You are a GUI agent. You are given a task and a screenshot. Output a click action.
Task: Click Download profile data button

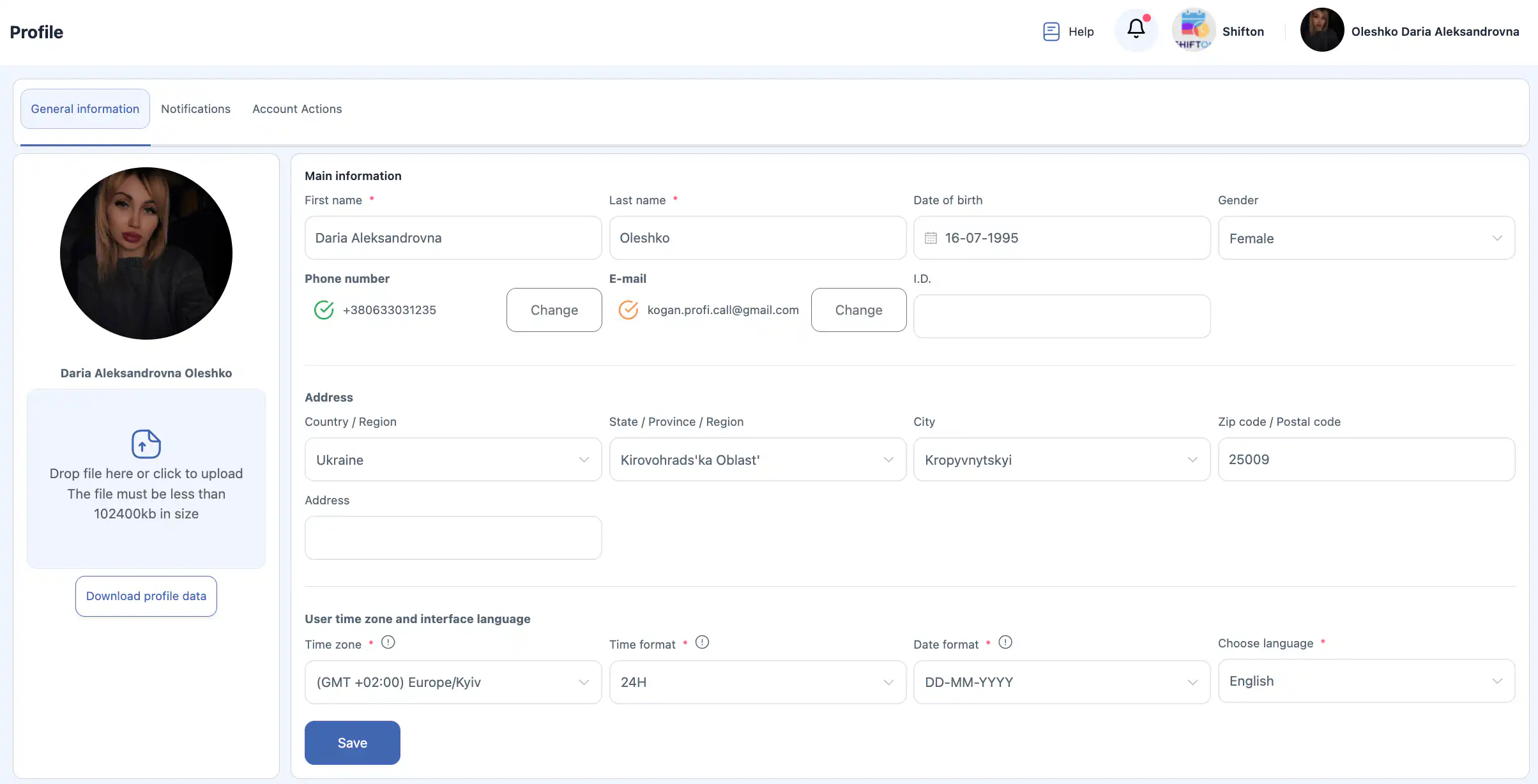pyautogui.click(x=146, y=596)
